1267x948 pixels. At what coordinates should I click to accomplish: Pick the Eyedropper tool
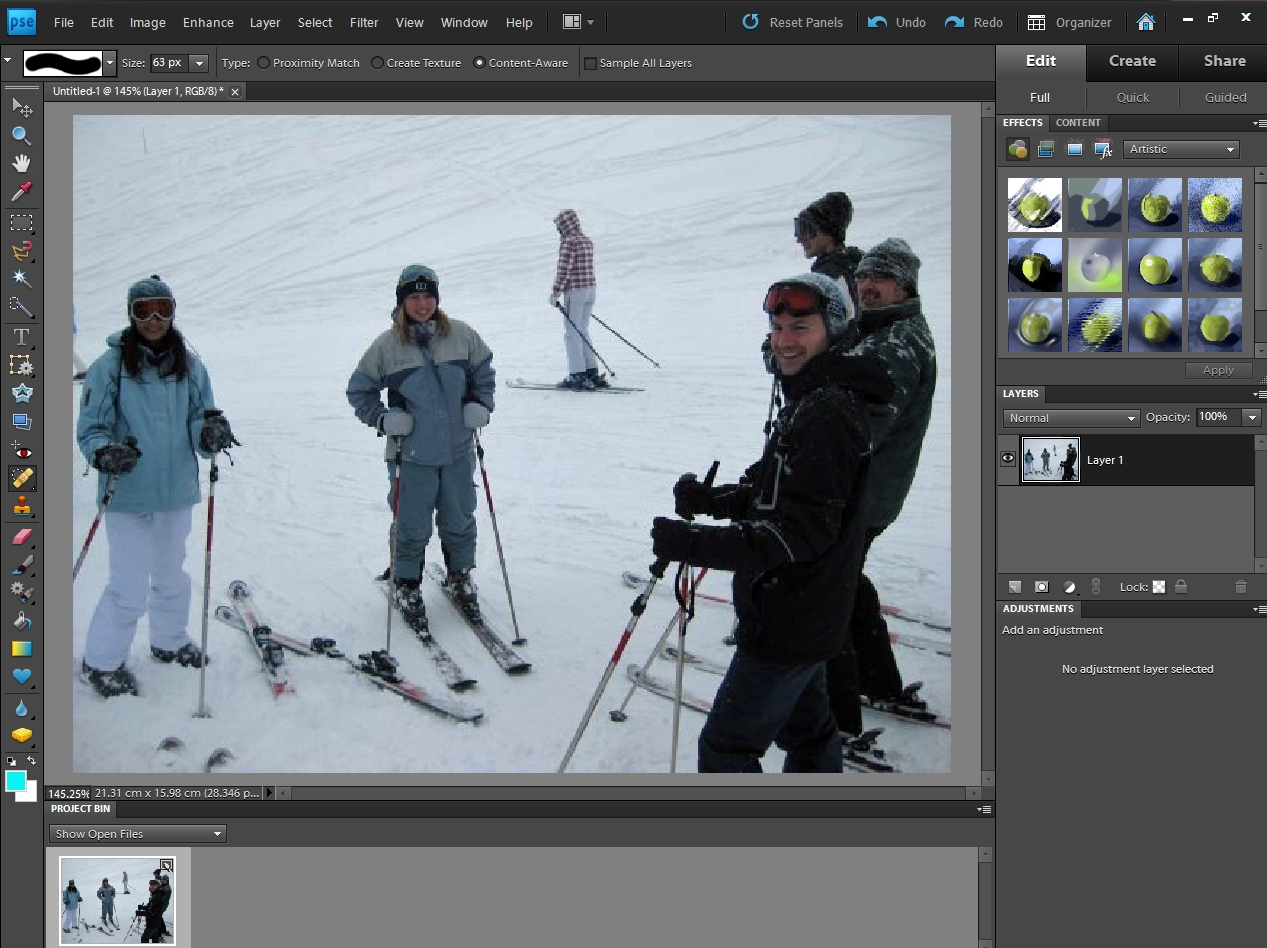(x=21, y=191)
